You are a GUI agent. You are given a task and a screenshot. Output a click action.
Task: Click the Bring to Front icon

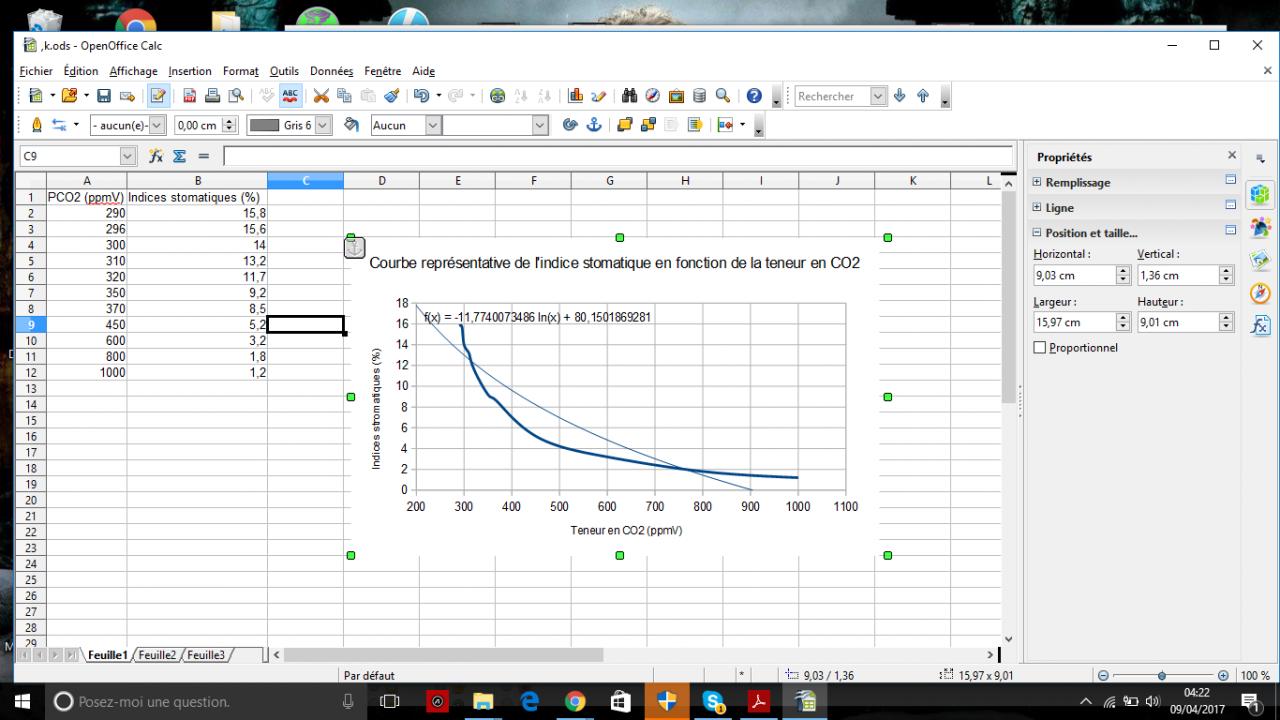point(625,125)
